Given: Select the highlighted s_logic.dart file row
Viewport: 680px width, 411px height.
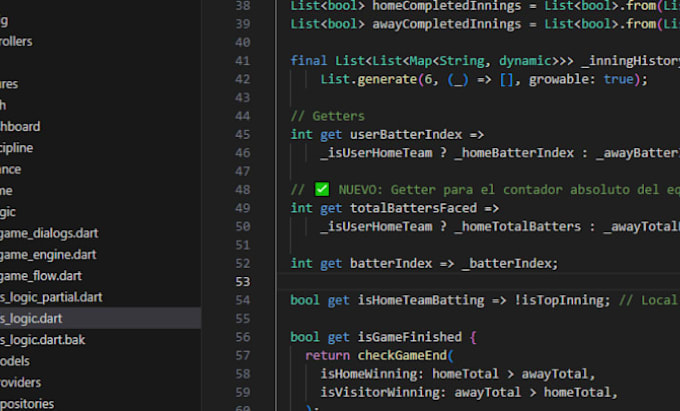Looking at the screenshot, I should click(x=100, y=318).
